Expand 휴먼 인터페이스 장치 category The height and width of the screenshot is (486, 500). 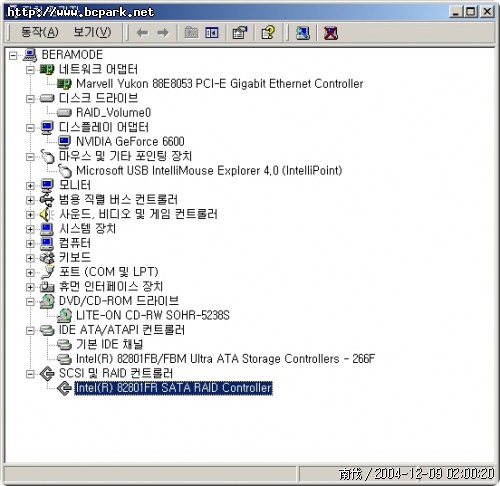pos(30,287)
